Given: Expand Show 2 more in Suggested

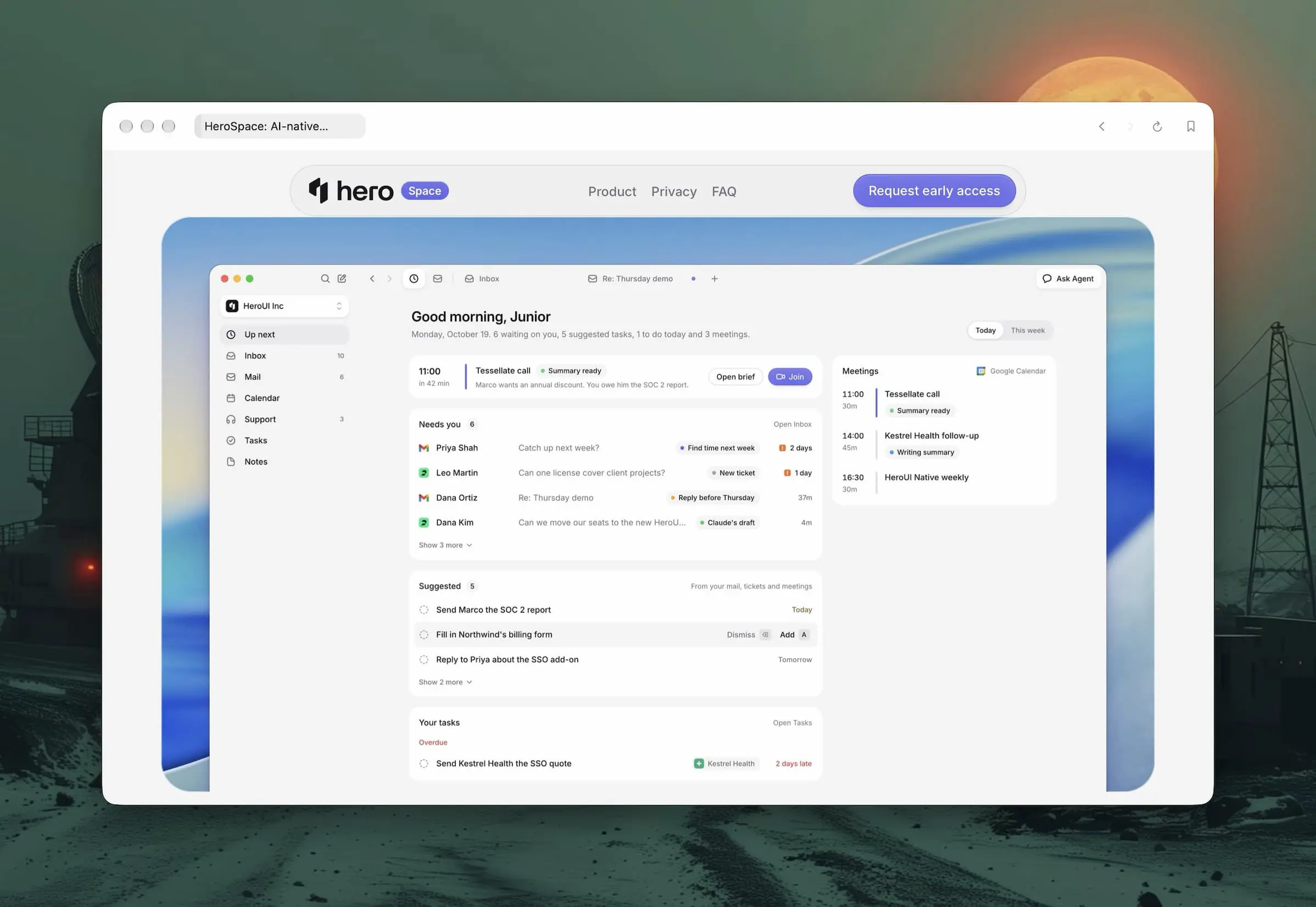Looking at the screenshot, I should point(445,682).
